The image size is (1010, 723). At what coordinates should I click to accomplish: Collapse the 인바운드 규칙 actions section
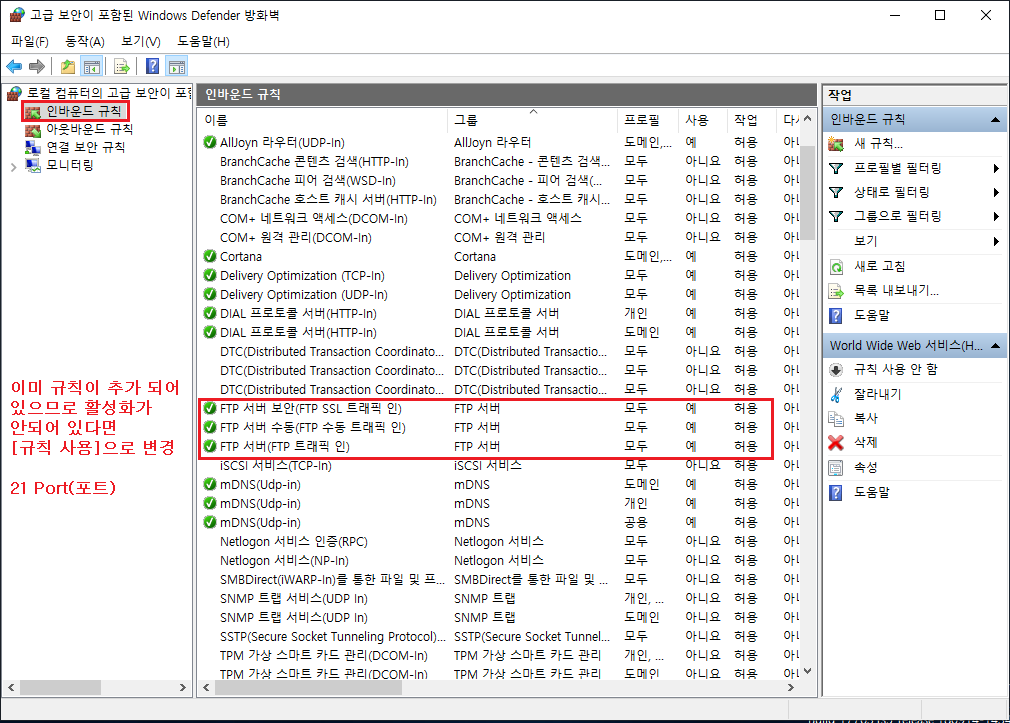(995, 119)
